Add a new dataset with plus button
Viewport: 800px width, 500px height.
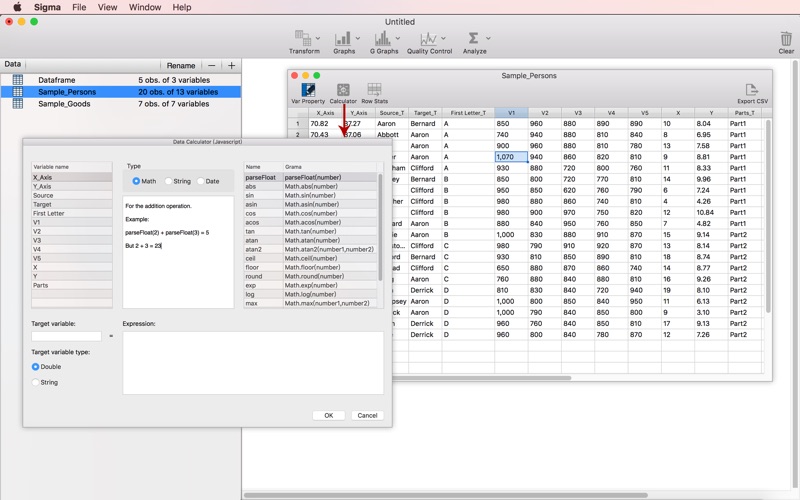click(x=231, y=65)
